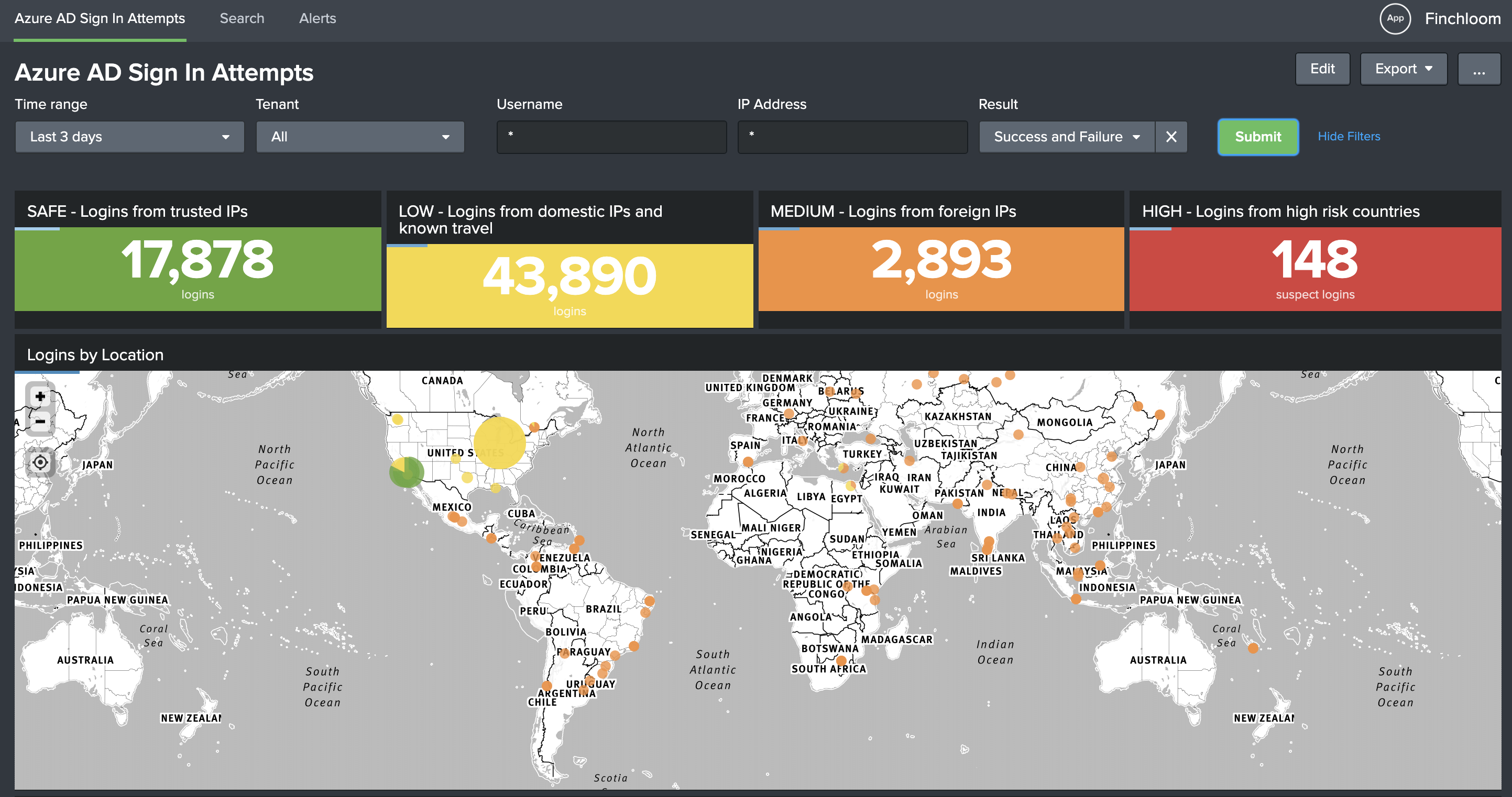
Task: Click the red HIGH risk logins panel
Action: click(1314, 269)
